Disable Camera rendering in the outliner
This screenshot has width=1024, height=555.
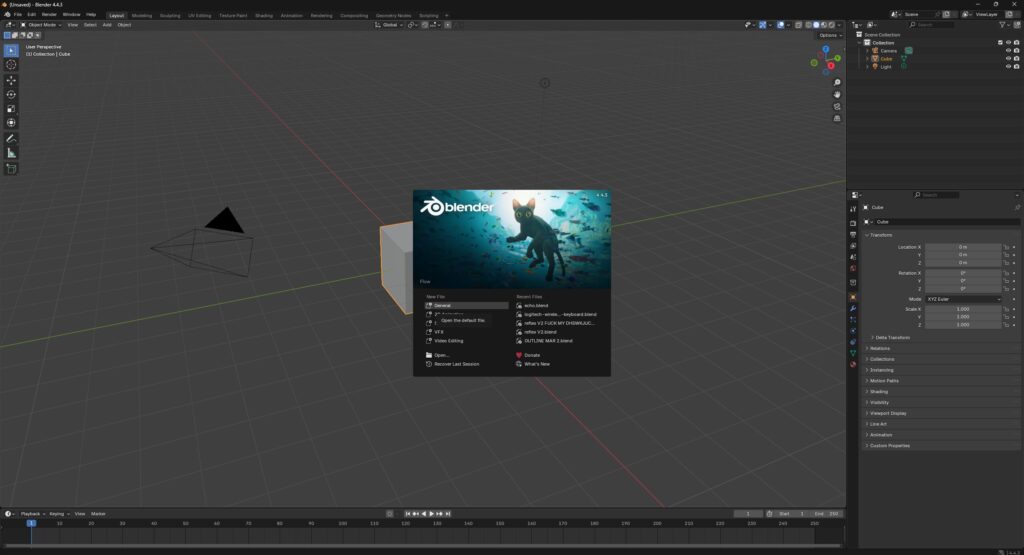(x=1015, y=51)
